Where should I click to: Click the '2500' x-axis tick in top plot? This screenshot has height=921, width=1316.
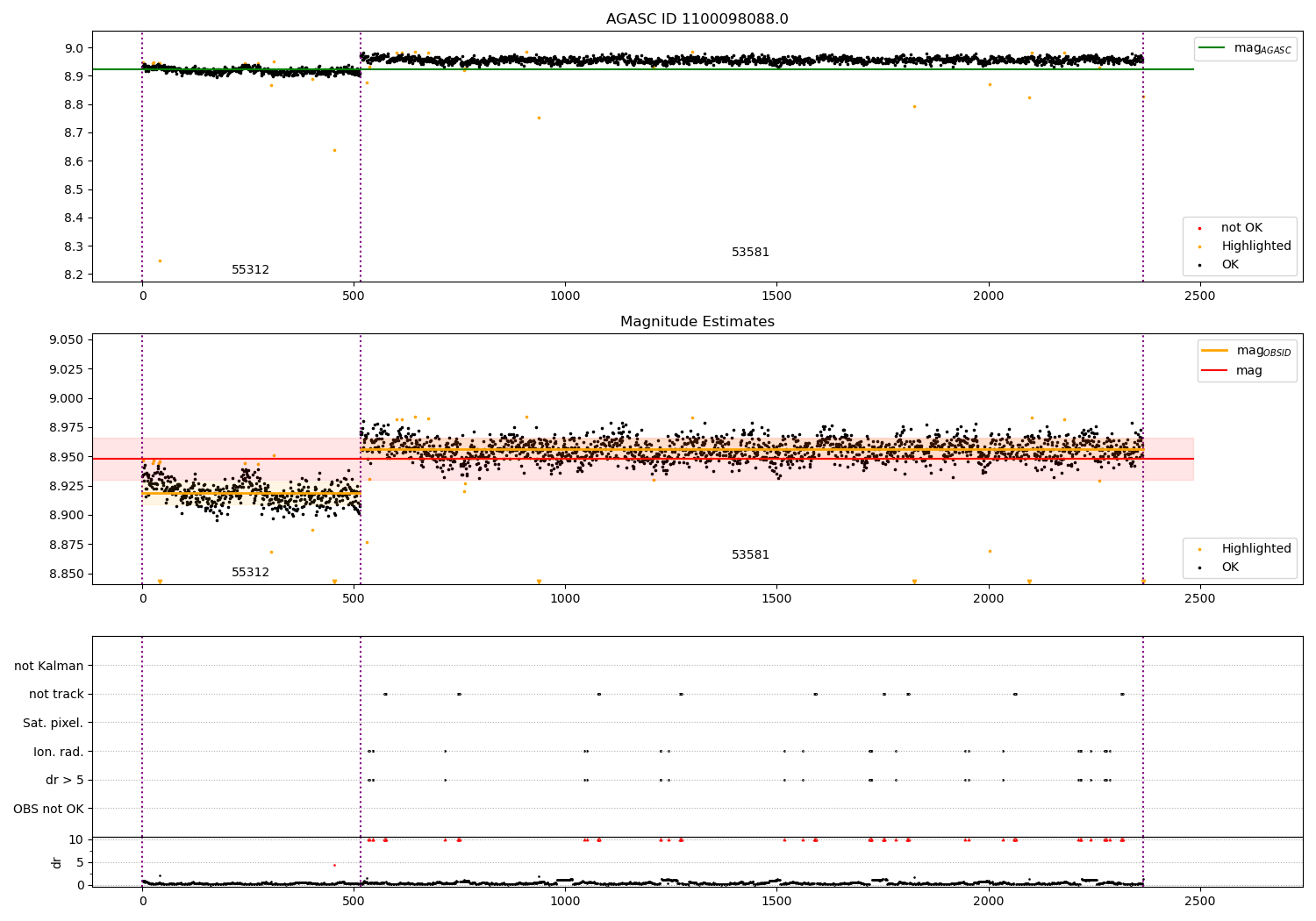point(1200,296)
